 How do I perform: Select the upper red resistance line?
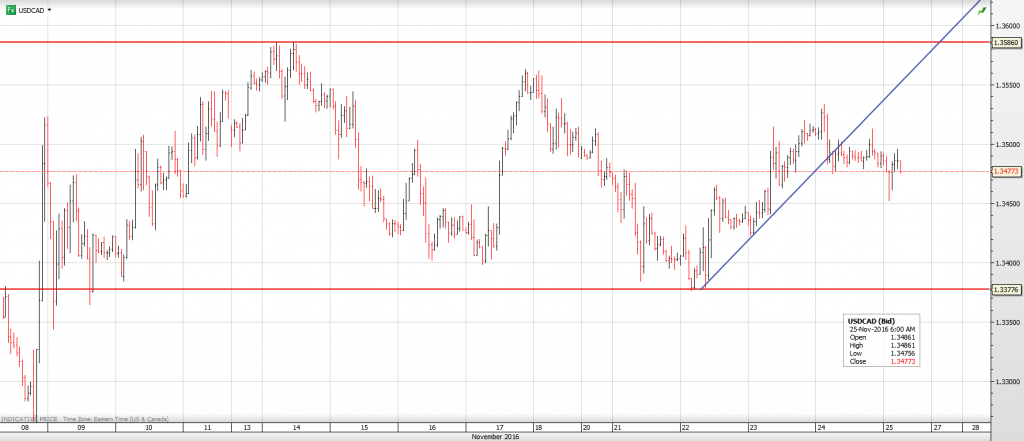[500, 42]
